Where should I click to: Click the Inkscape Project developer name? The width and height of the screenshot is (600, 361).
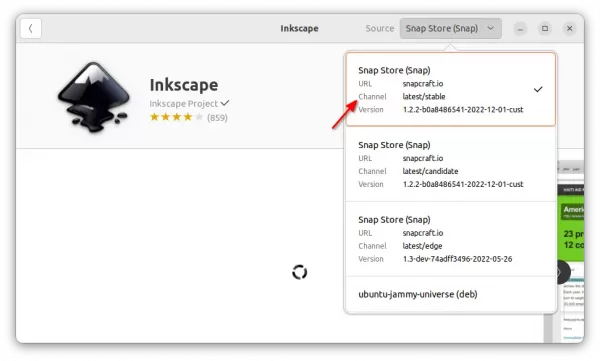tap(183, 104)
